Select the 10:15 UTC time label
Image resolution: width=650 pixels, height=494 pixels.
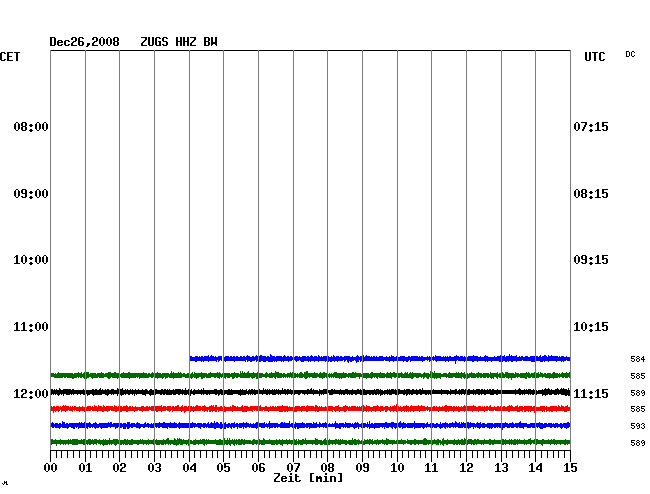tap(591, 327)
